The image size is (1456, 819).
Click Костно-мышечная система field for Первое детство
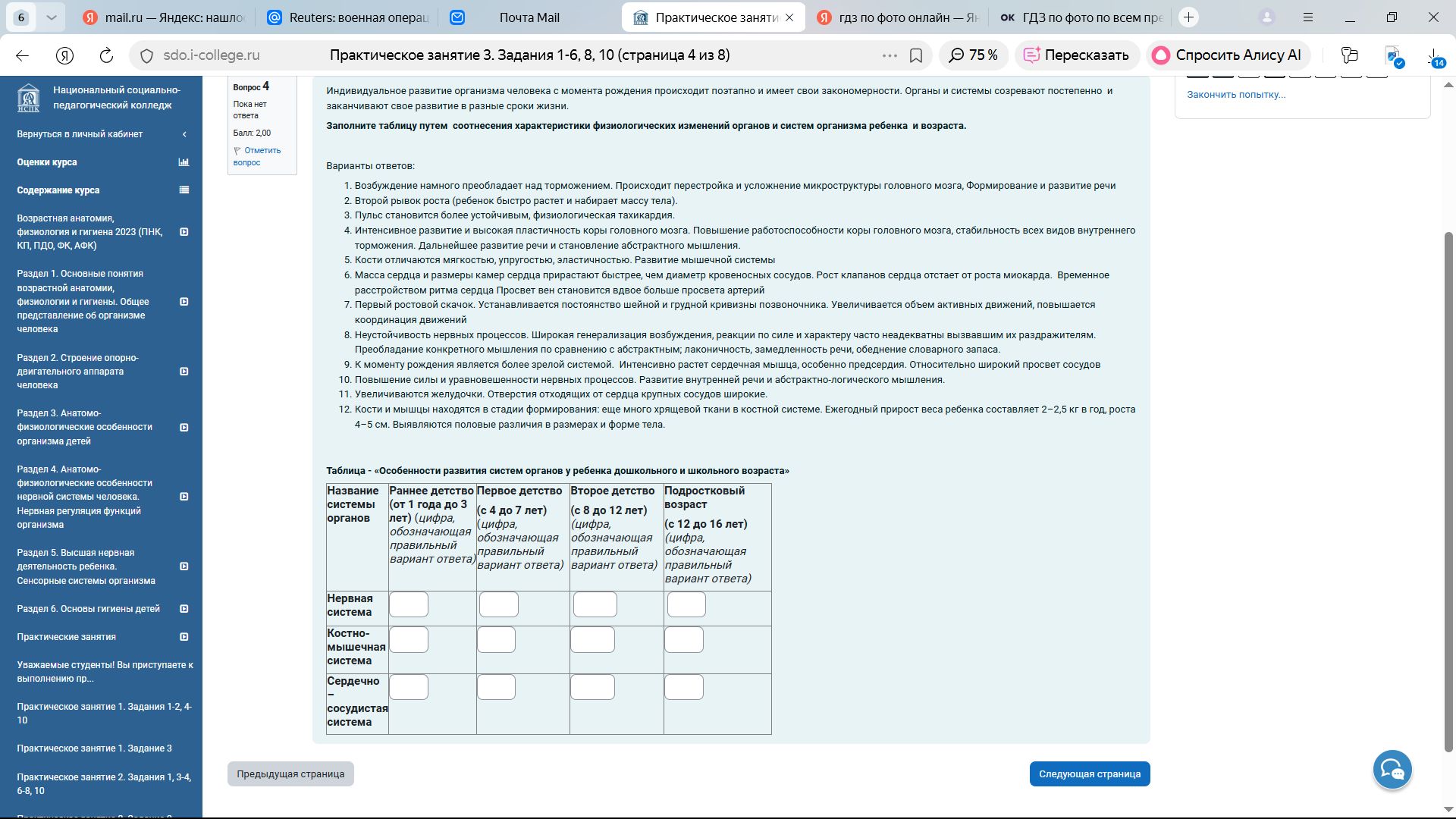click(496, 640)
